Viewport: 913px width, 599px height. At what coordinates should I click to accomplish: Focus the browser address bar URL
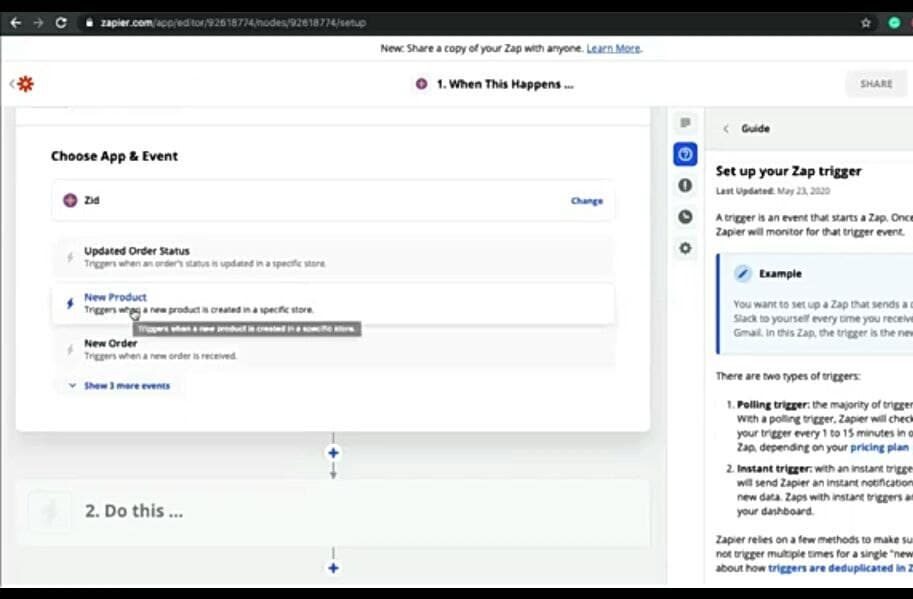[x=233, y=23]
